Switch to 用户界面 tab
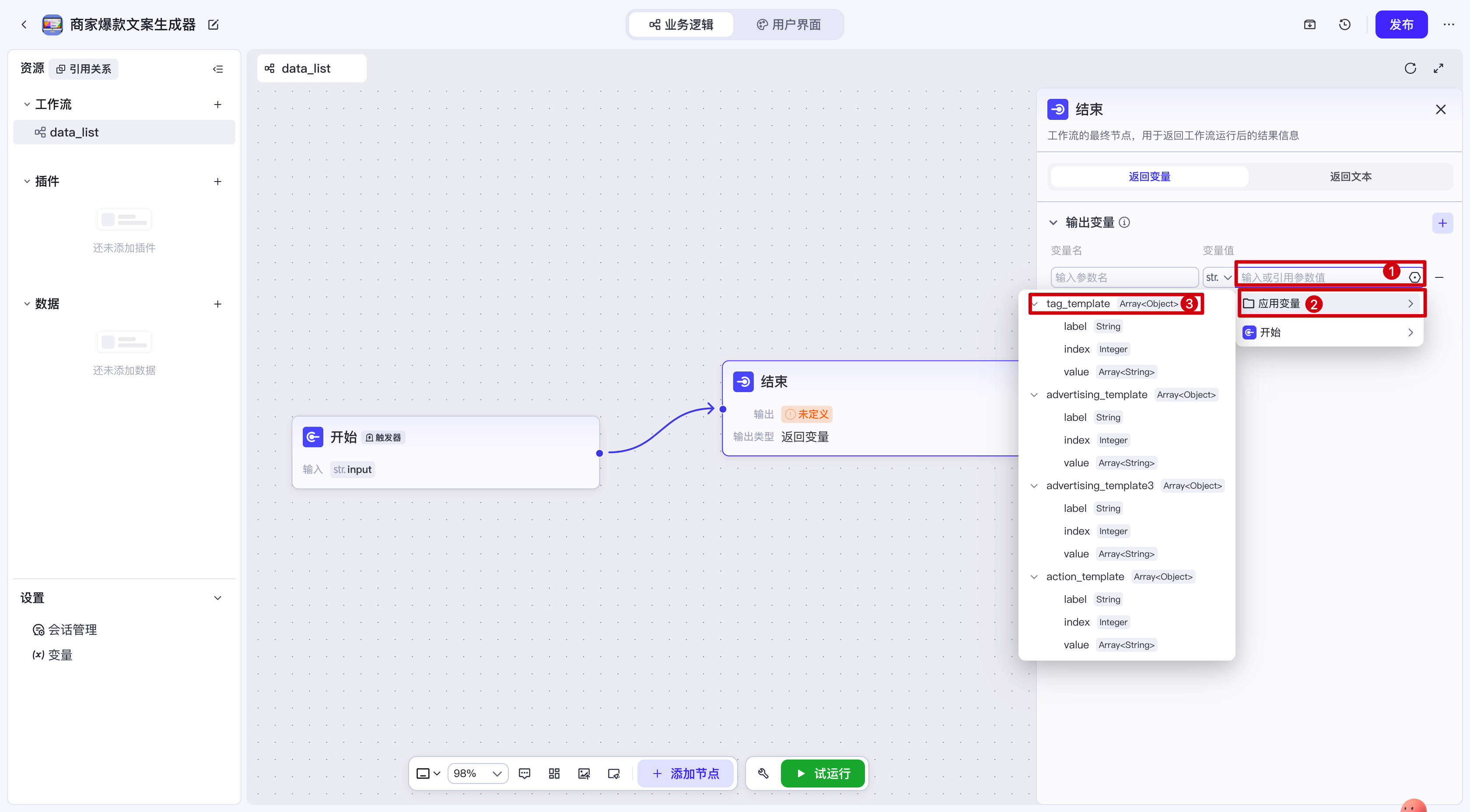 click(x=789, y=24)
